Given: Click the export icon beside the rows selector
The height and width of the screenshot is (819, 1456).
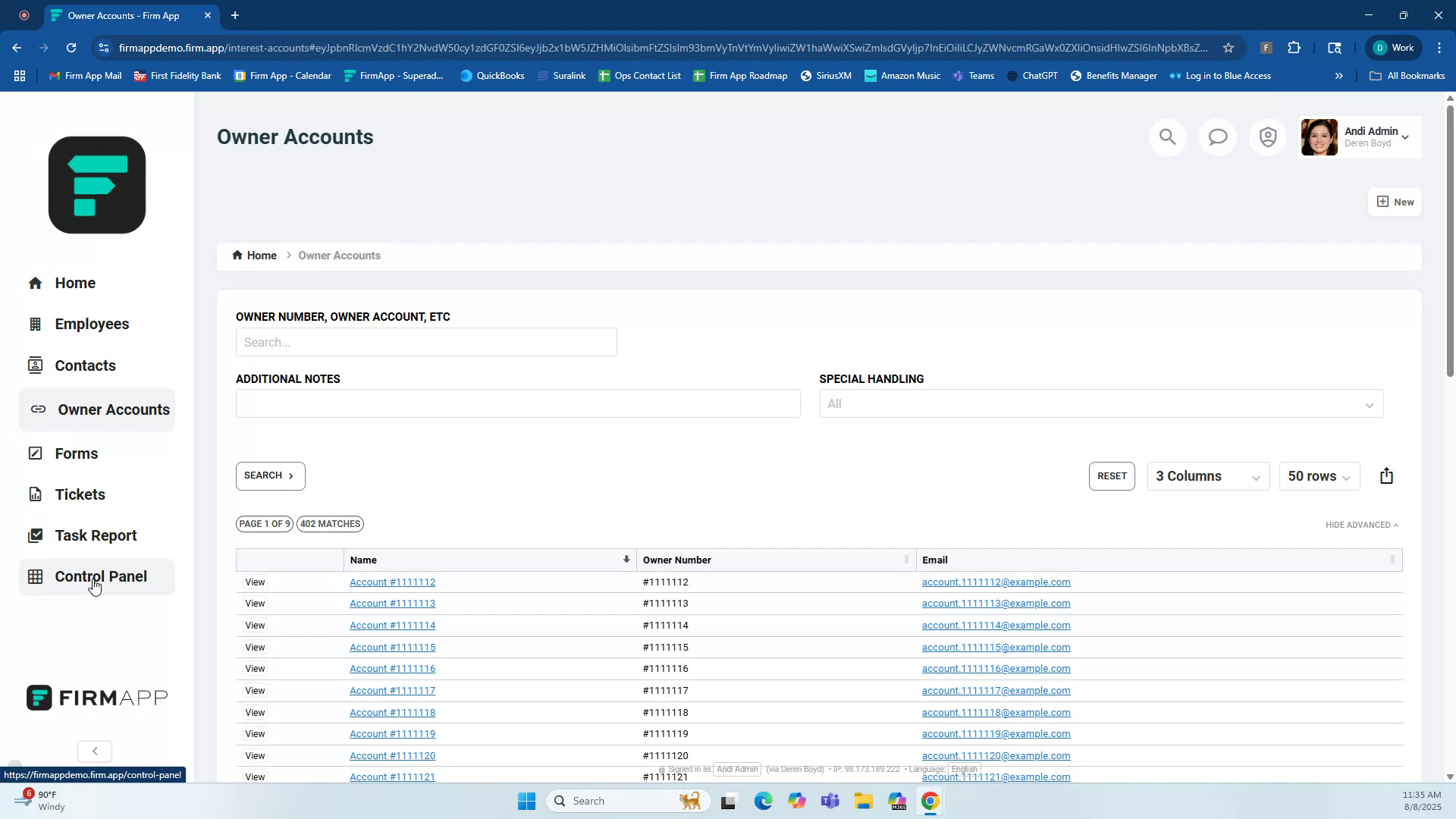Looking at the screenshot, I should 1386,475.
